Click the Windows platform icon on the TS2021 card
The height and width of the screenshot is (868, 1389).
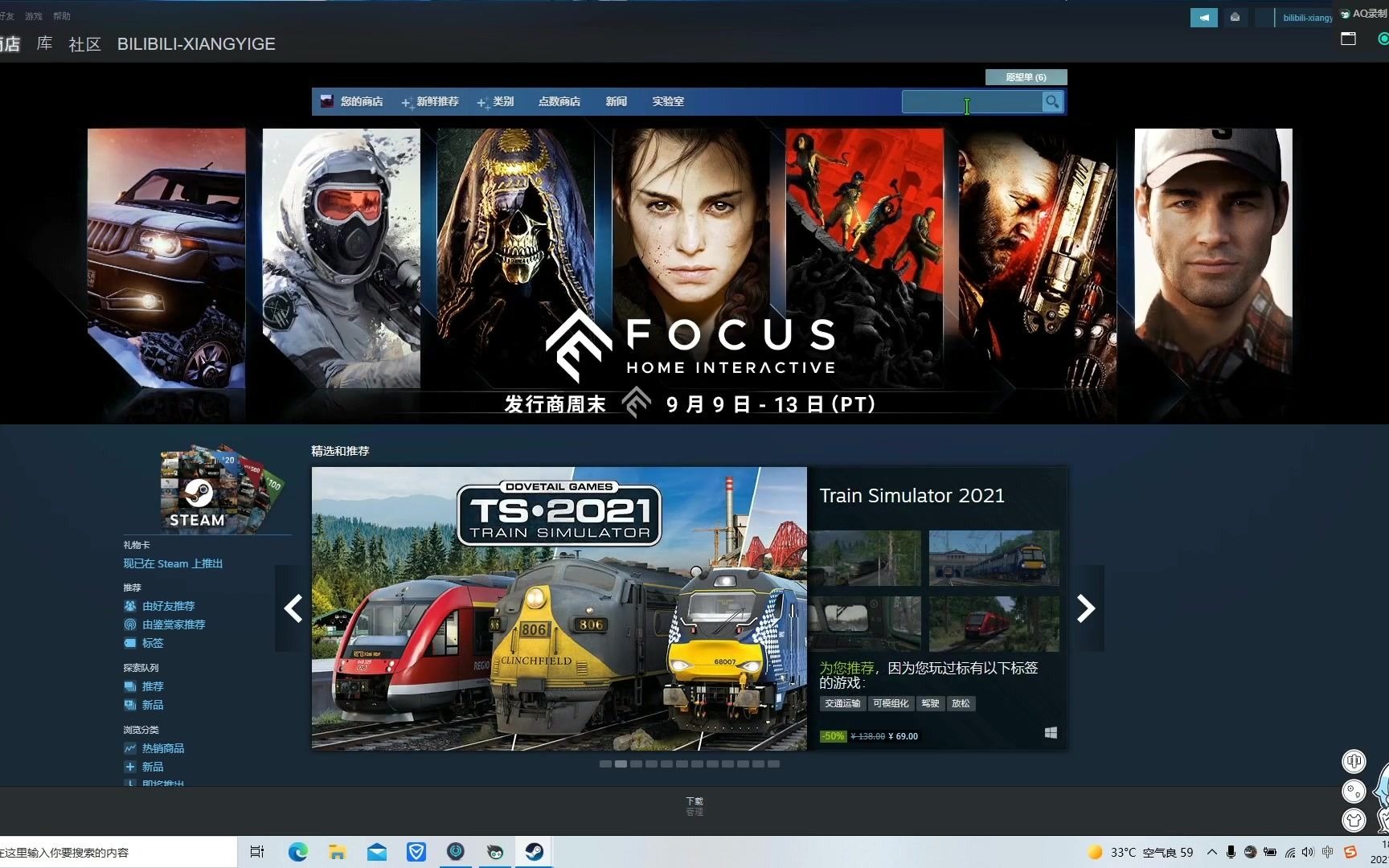click(1051, 733)
